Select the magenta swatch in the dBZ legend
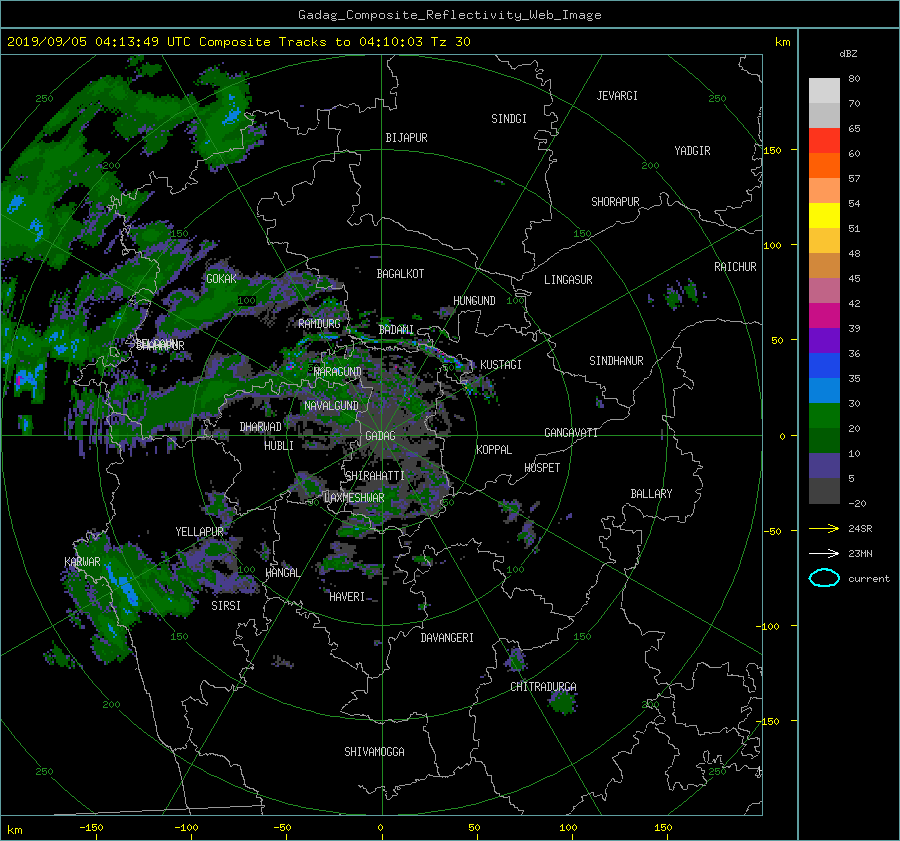The width and height of the screenshot is (900, 841). (824, 315)
